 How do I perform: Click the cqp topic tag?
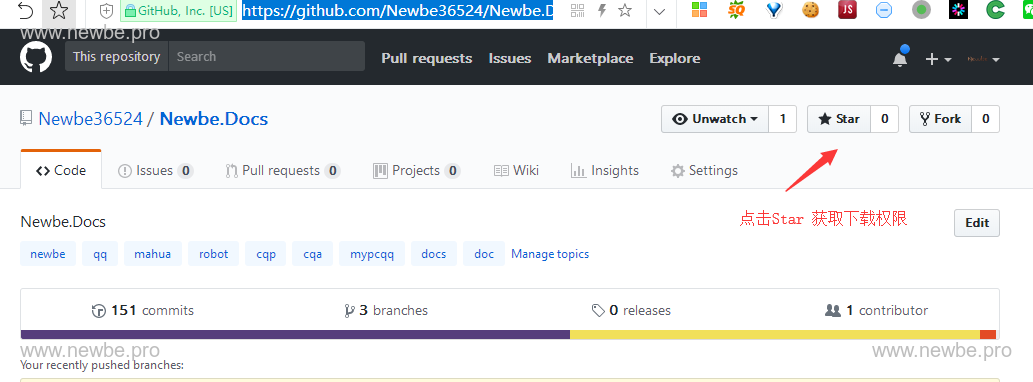(x=265, y=254)
